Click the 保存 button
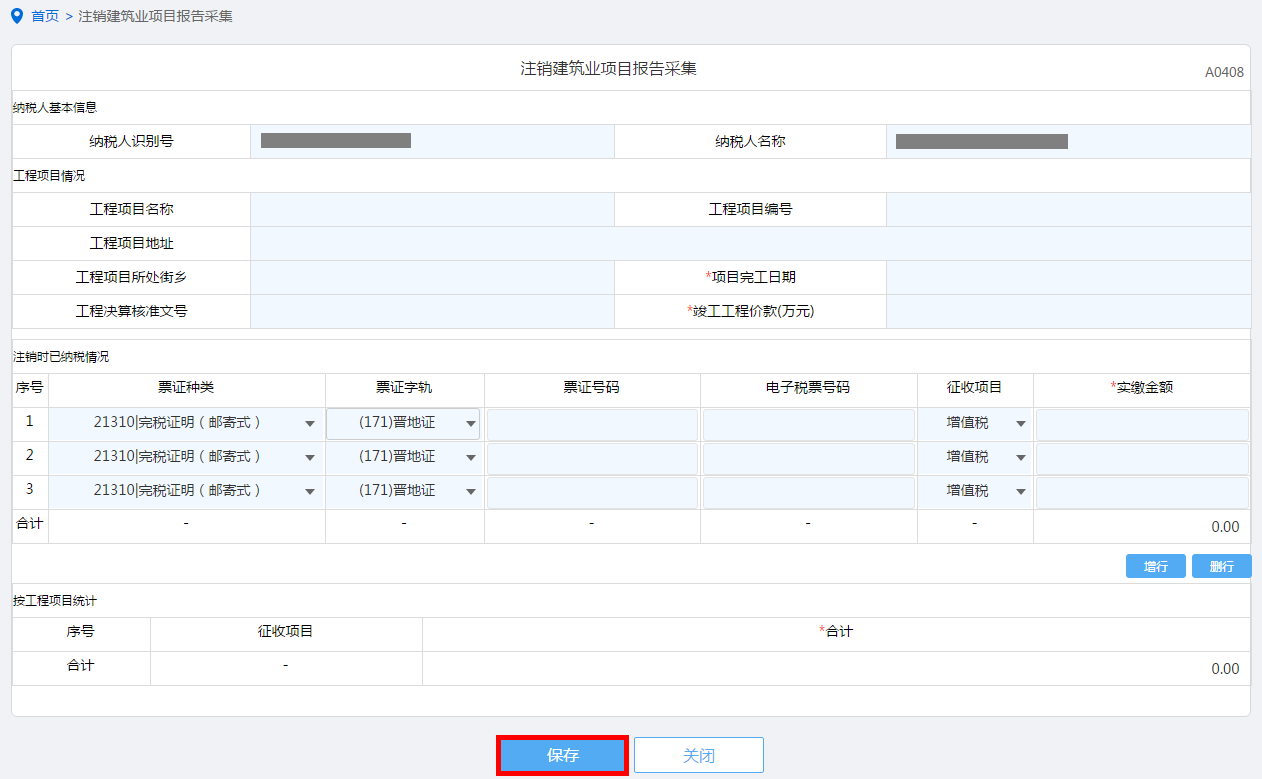The height and width of the screenshot is (779, 1262). pyautogui.click(x=563, y=755)
